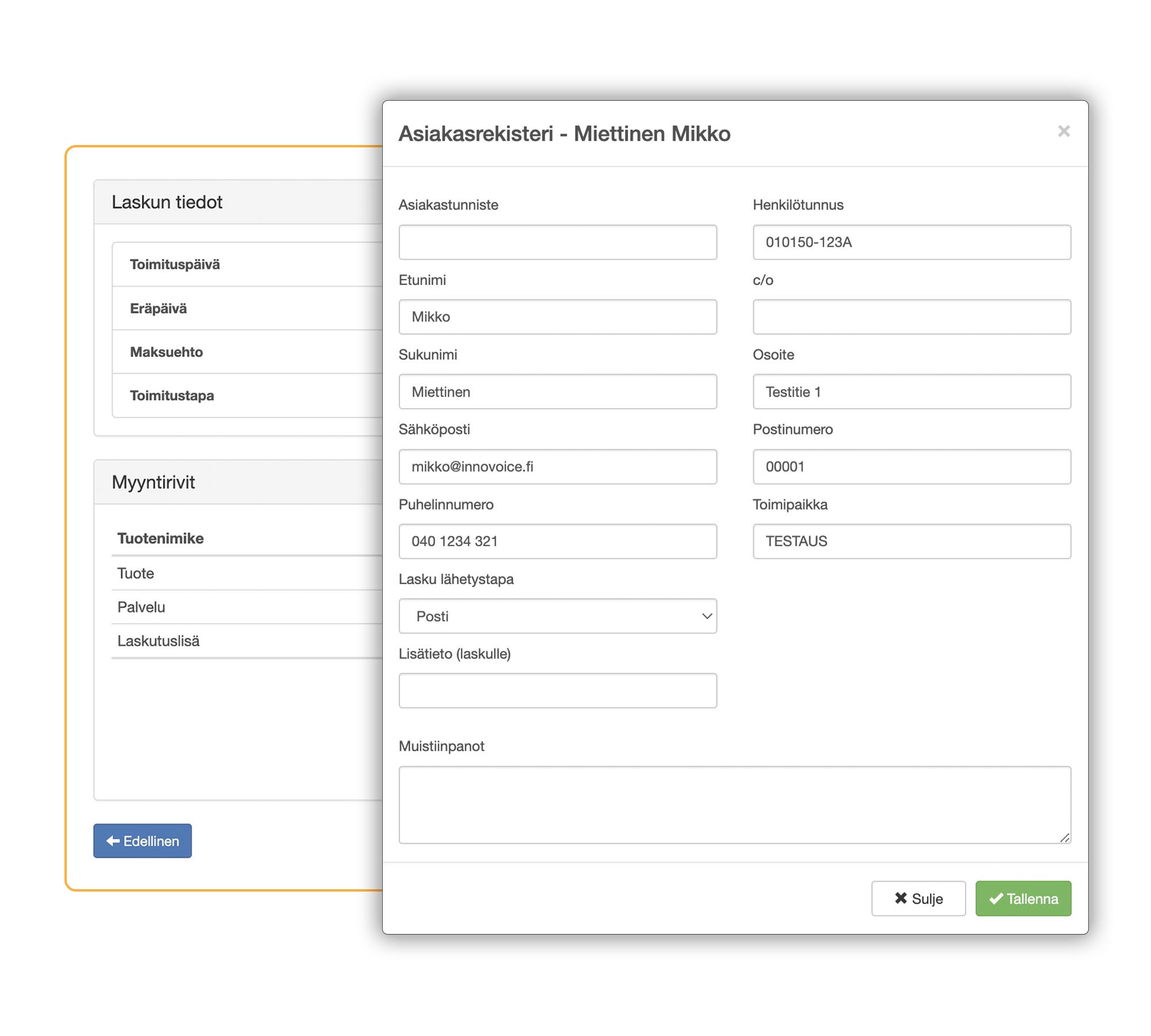Select the Toimituspäivä row in Laskun tiedot

point(247,264)
